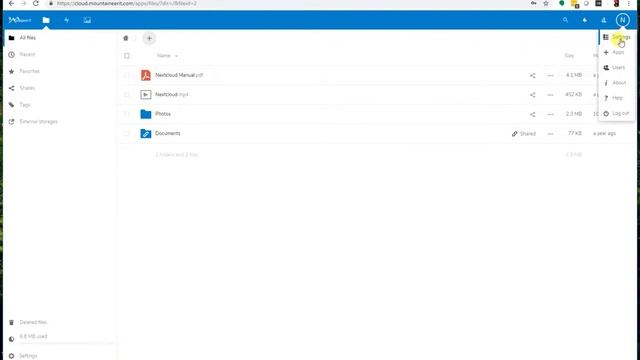Select checkbox for Documents folder
Image resolution: width=640 pixels, height=360 pixels.
coord(127,133)
